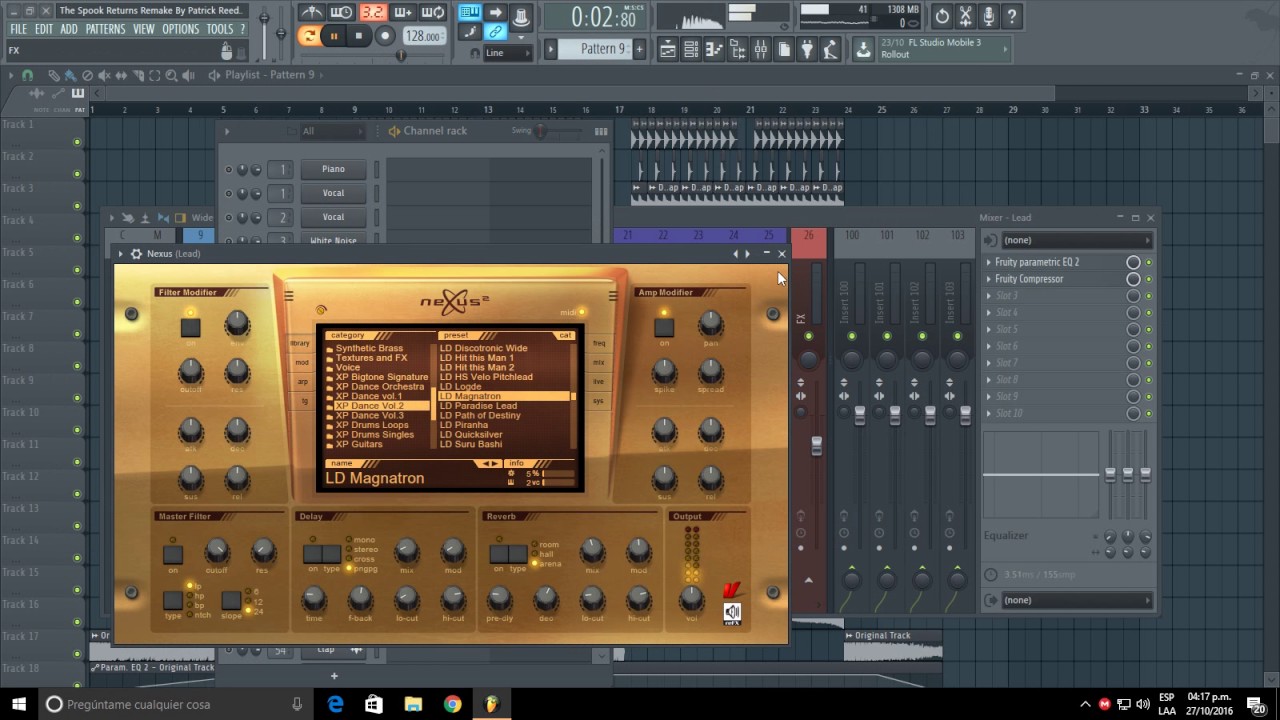This screenshot has width=1280, height=720.
Task: Open help question mark icon in toolbar
Action: click(1012, 16)
